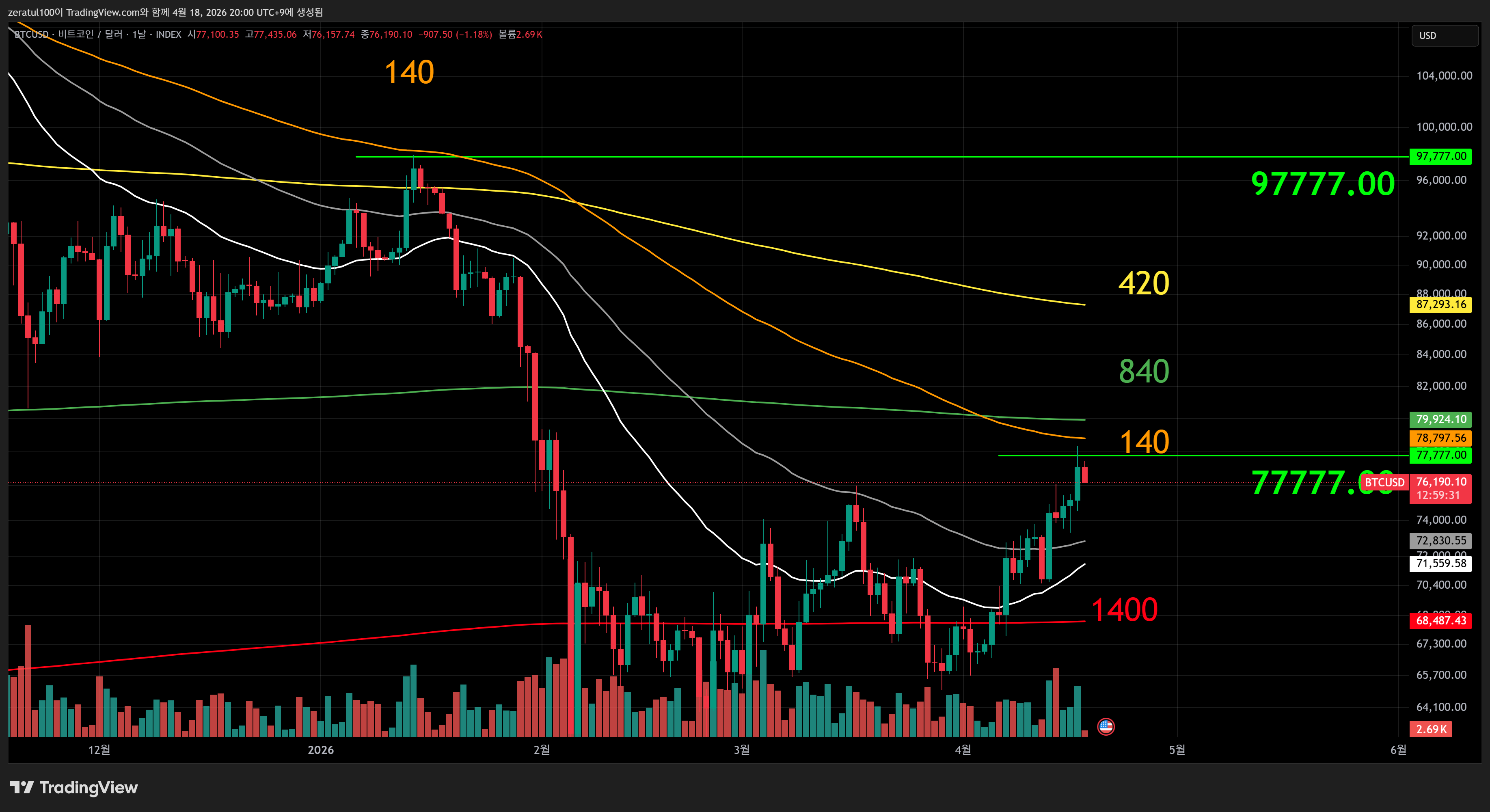Click the 4월 time axis label

point(963,749)
